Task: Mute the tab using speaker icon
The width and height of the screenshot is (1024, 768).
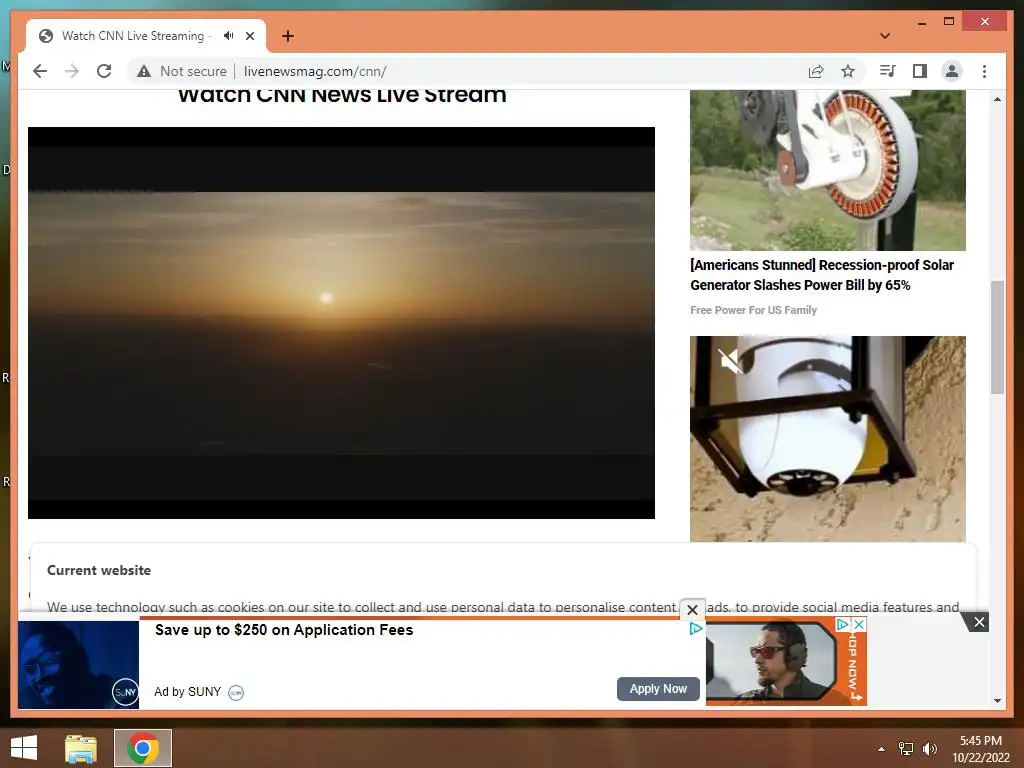Action: (x=228, y=36)
